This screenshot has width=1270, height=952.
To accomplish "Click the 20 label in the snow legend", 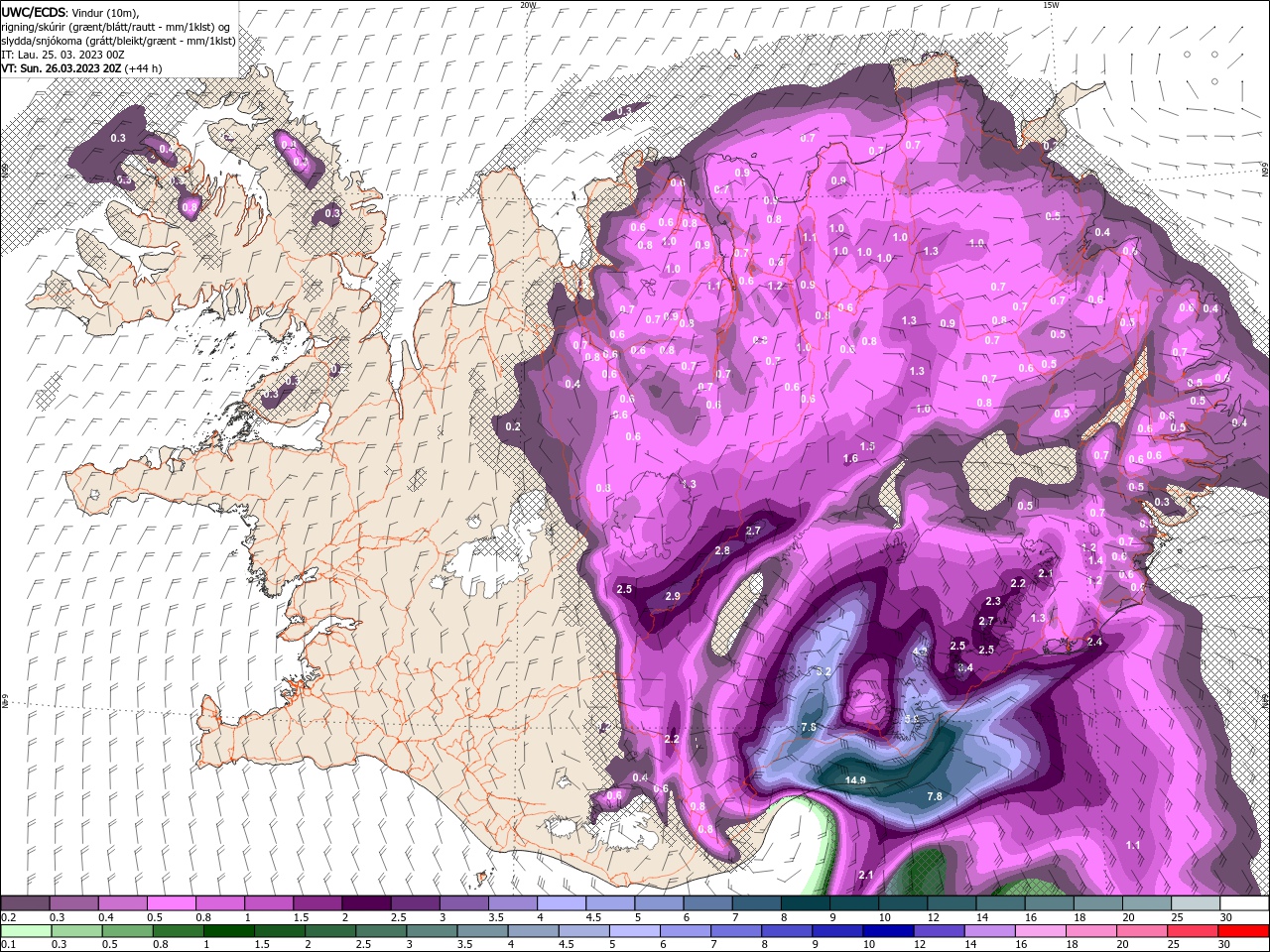I will (1129, 917).
